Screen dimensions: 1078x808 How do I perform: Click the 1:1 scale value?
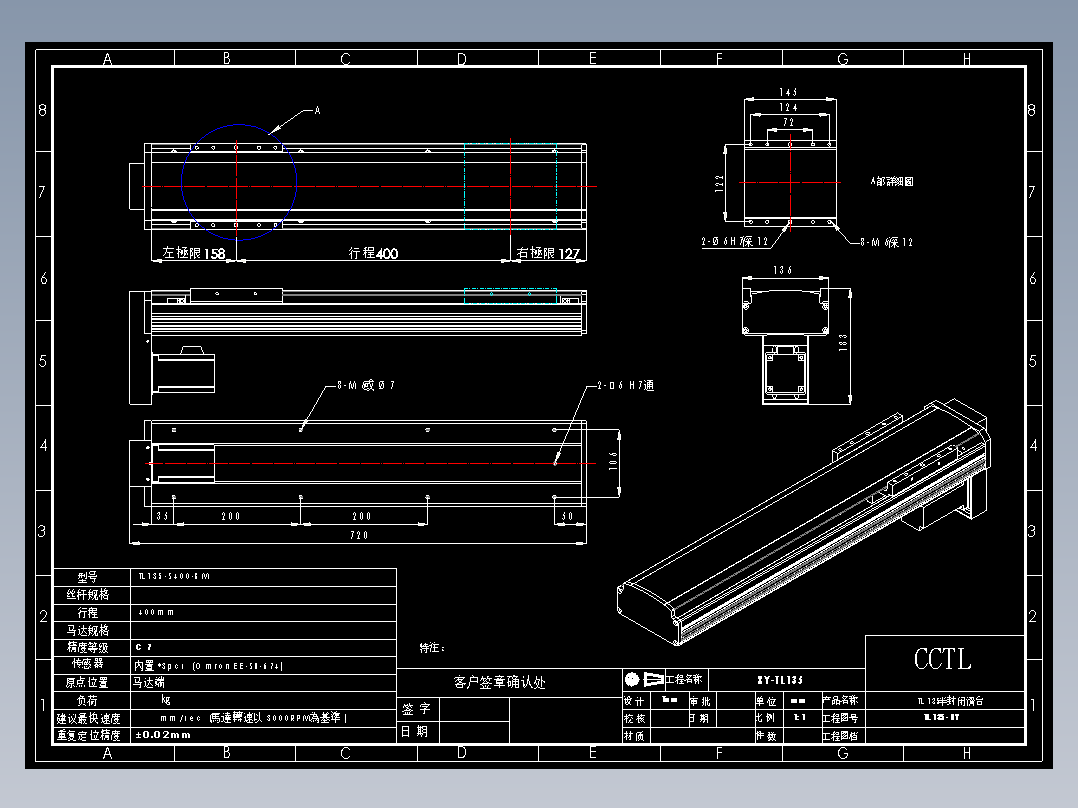pos(800,717)
